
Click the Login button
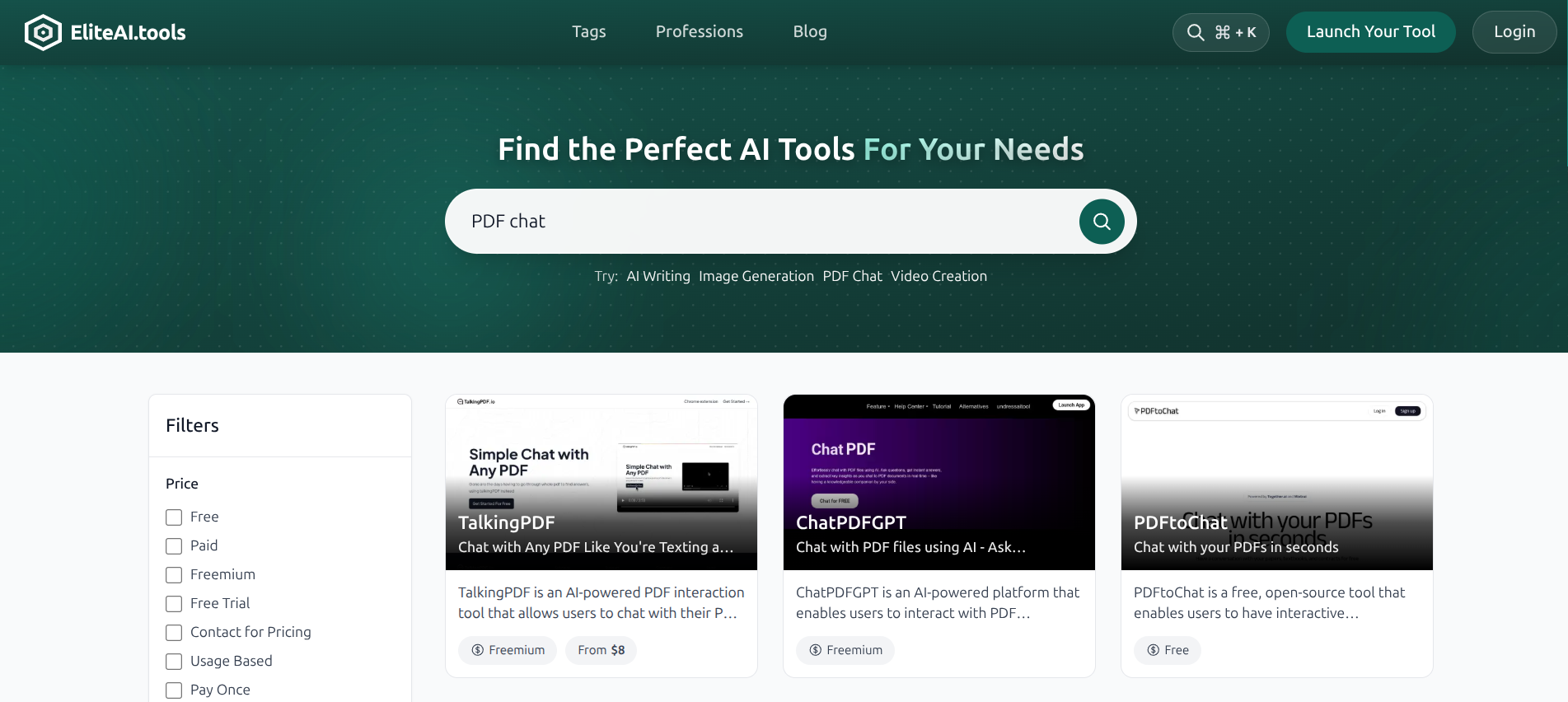[x=1514, y=32]
